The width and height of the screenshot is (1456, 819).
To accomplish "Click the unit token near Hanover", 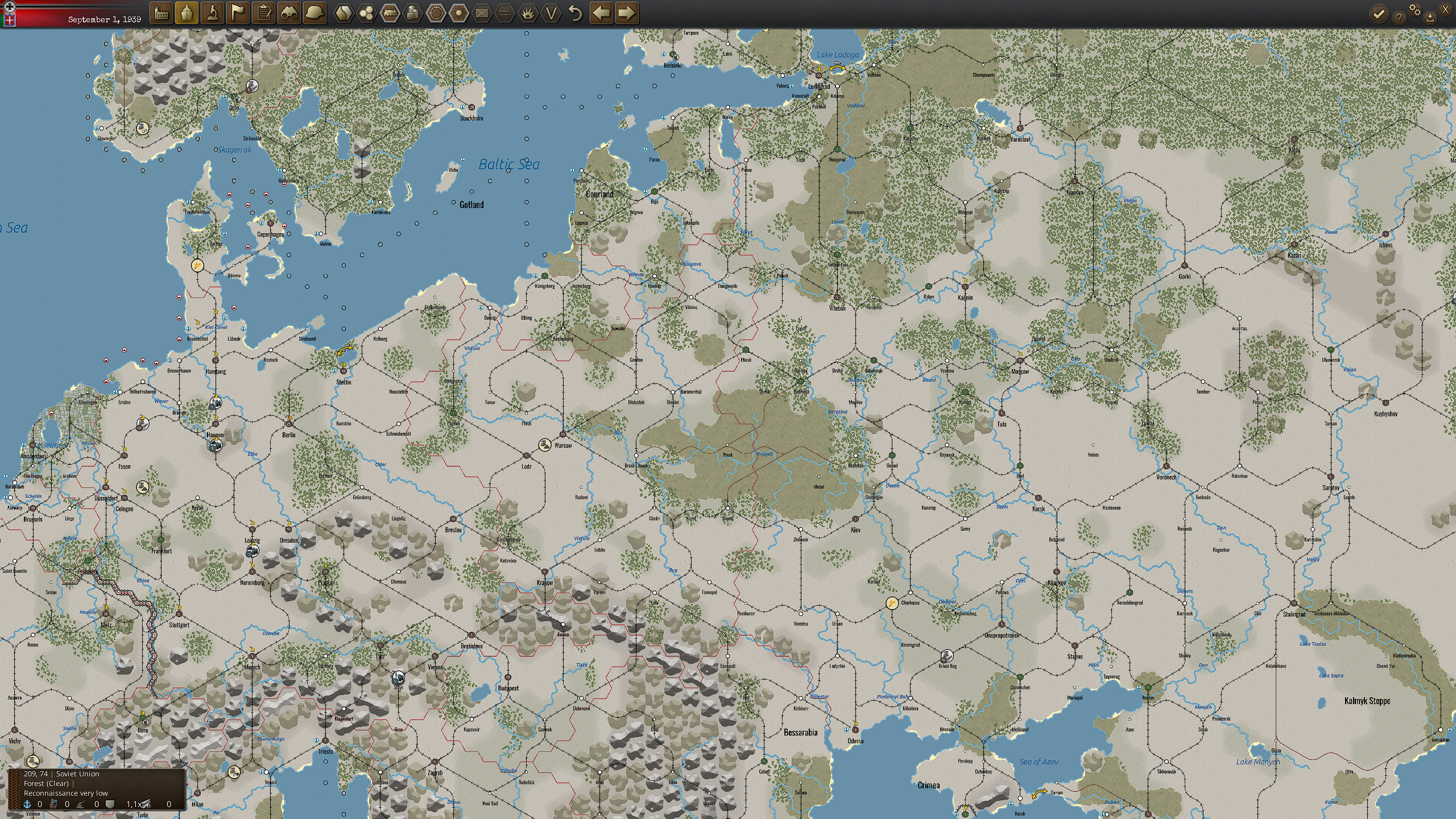I will [x=215, y=446].
